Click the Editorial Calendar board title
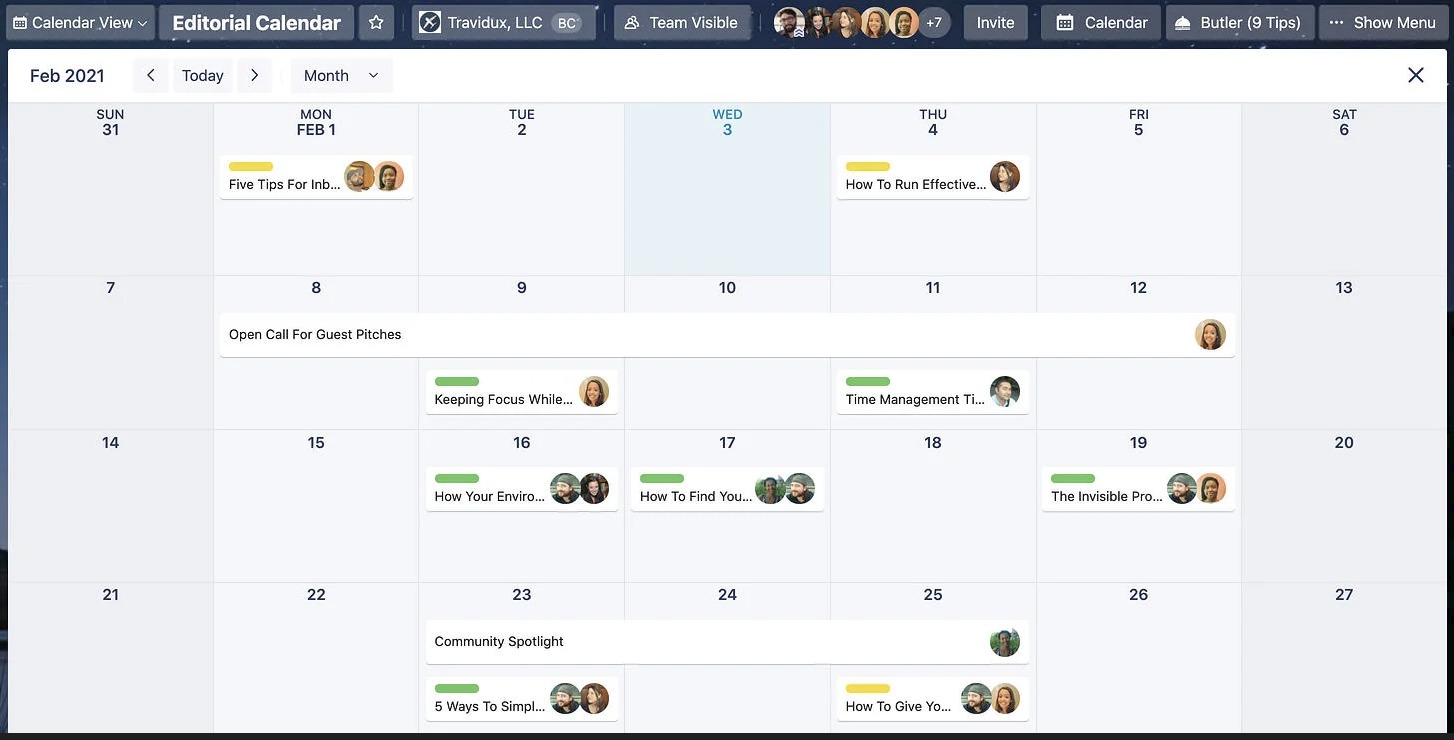 (x=256, y=21)
